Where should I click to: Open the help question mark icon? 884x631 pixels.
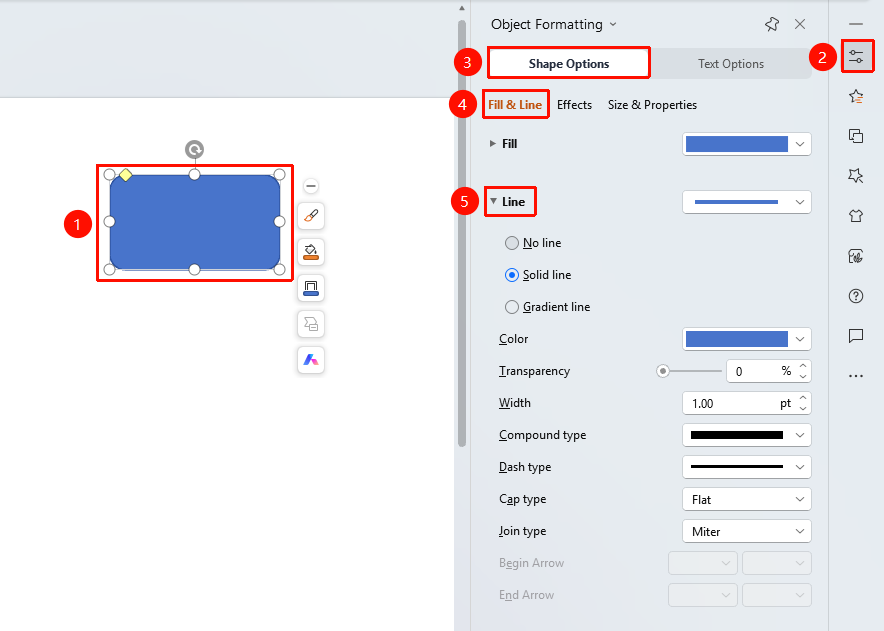(856, 296)
